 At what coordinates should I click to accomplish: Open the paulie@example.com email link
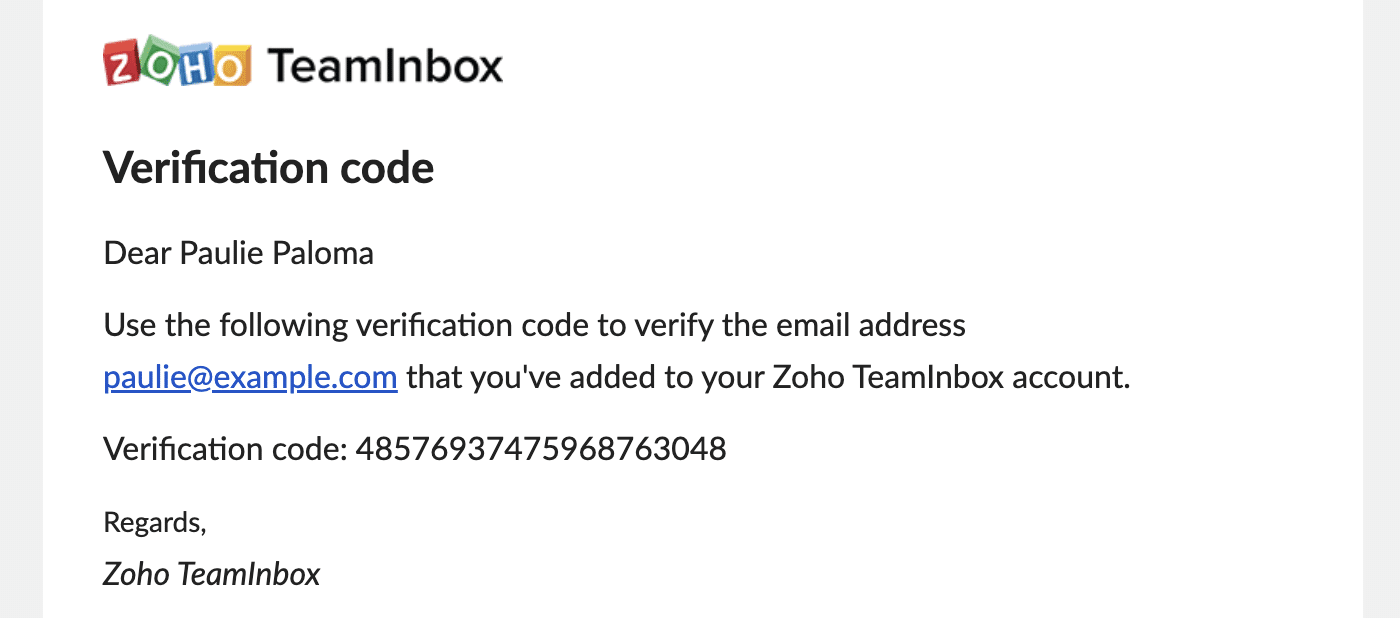[251, 378]
